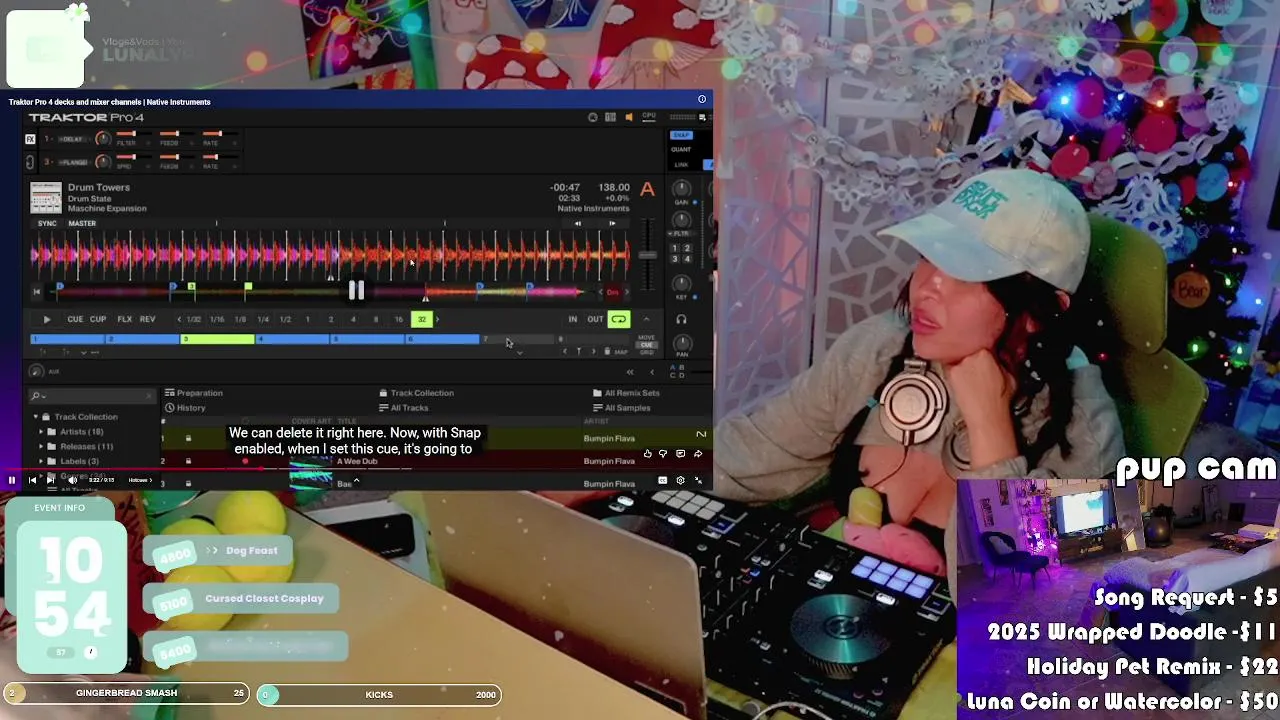Open the All Tracks favorite
The height and width of the screenshot is (720, 1280).
403,408
